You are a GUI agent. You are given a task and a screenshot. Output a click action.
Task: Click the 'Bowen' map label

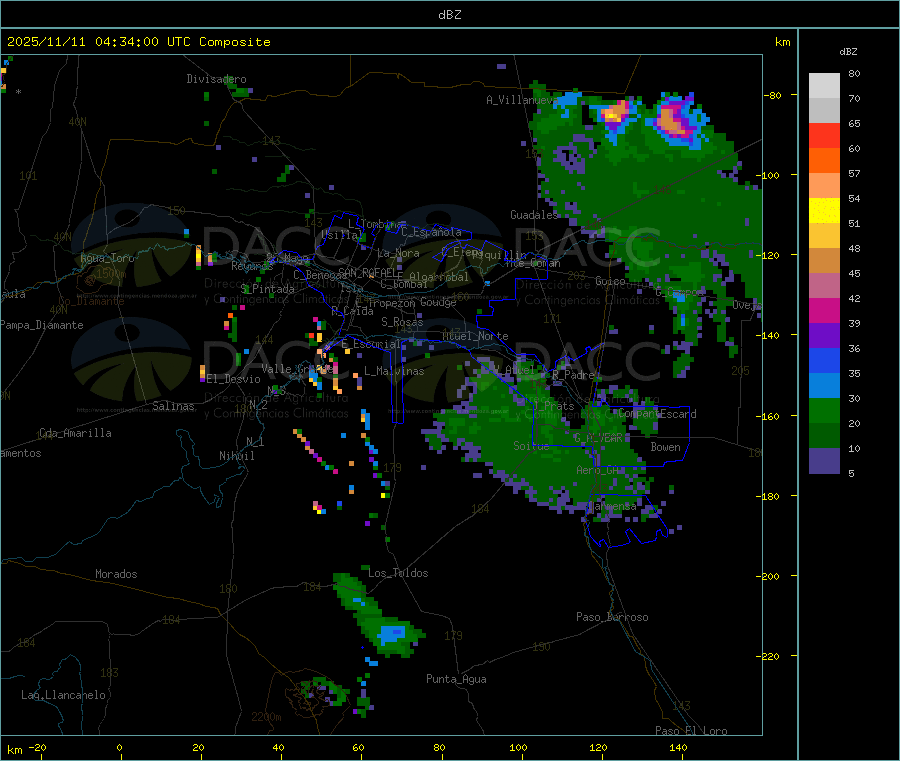pyautogui.click(x=665, y=448)
